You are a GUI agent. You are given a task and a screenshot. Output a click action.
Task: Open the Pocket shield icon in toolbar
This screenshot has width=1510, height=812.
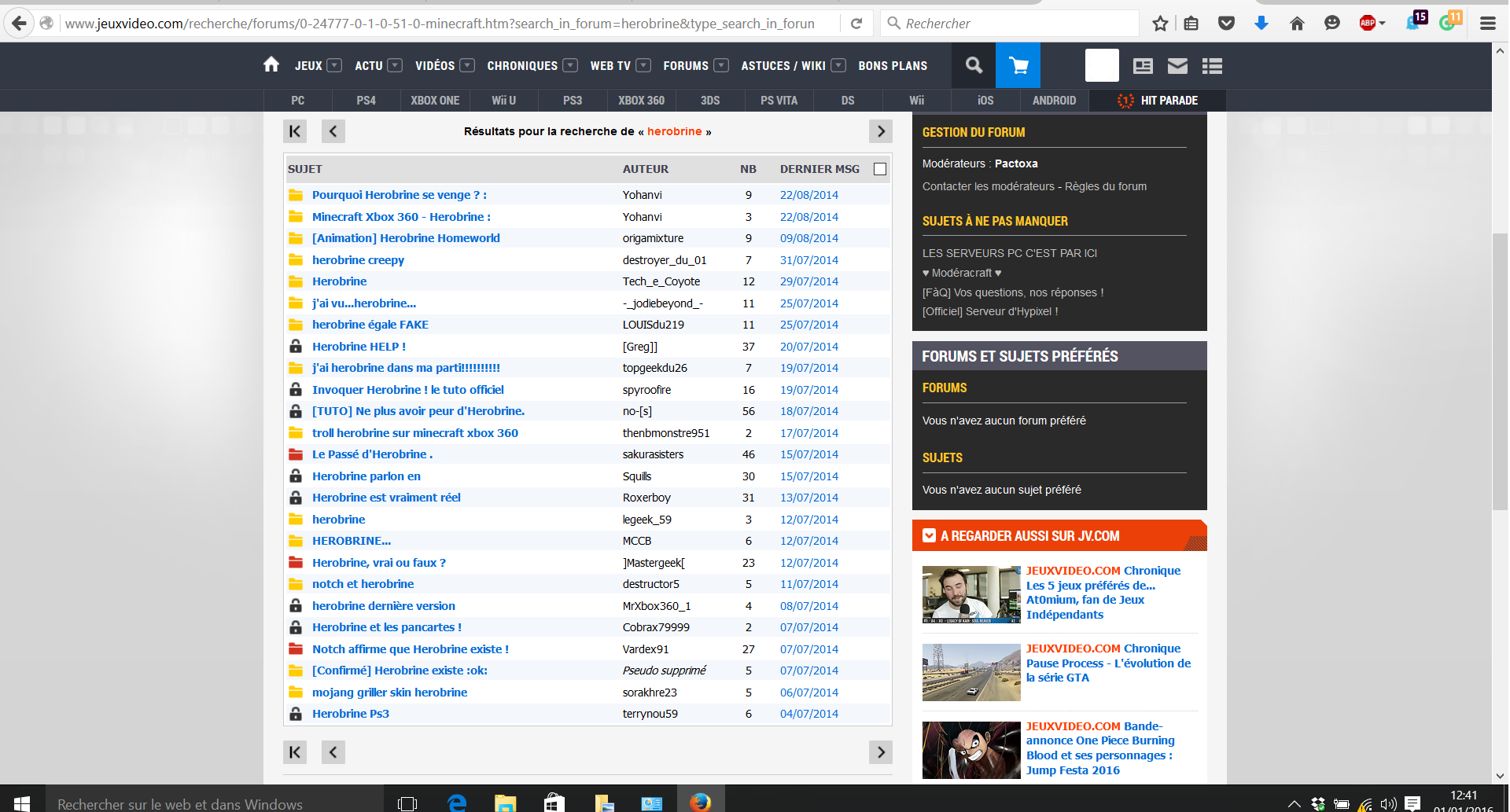(1226, 24)
